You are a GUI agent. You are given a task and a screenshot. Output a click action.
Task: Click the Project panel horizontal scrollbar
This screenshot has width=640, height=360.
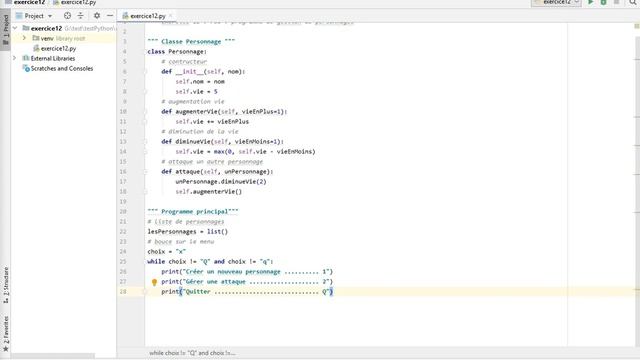[53, 356]
